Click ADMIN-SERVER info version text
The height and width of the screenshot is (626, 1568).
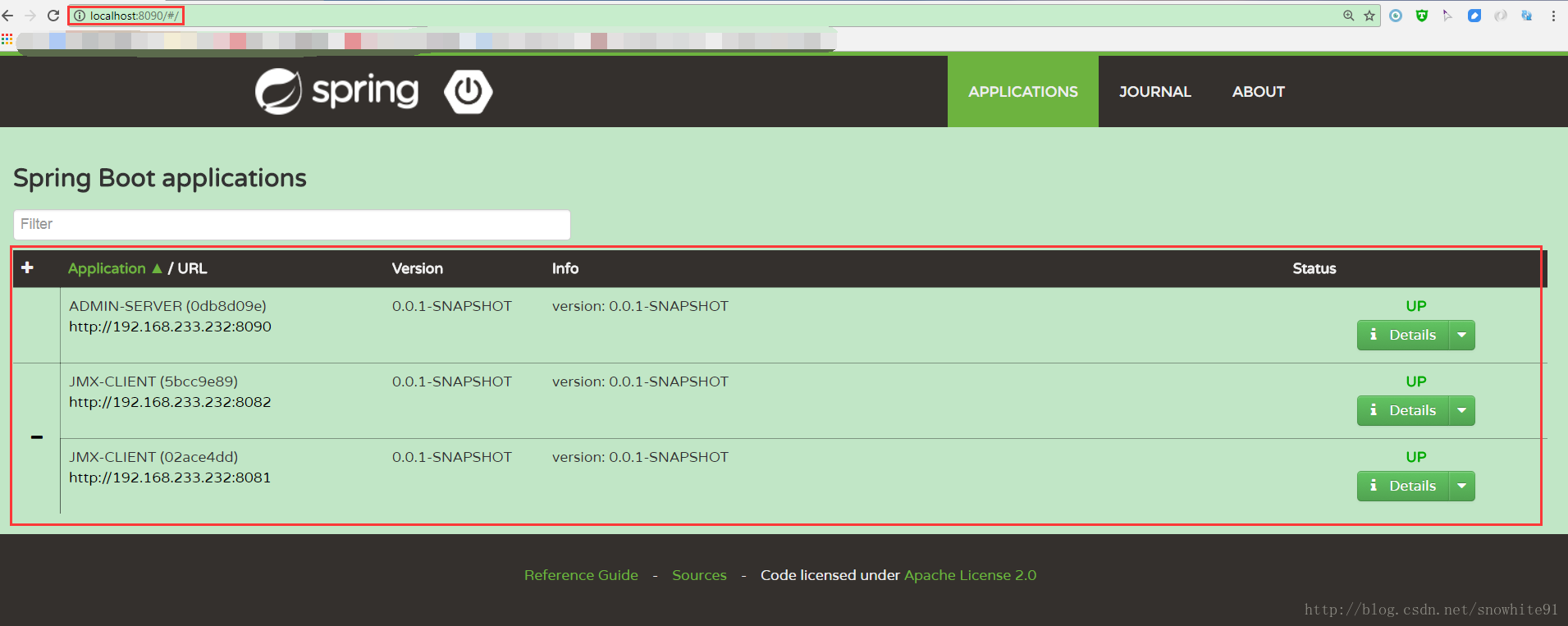[640, 306]
